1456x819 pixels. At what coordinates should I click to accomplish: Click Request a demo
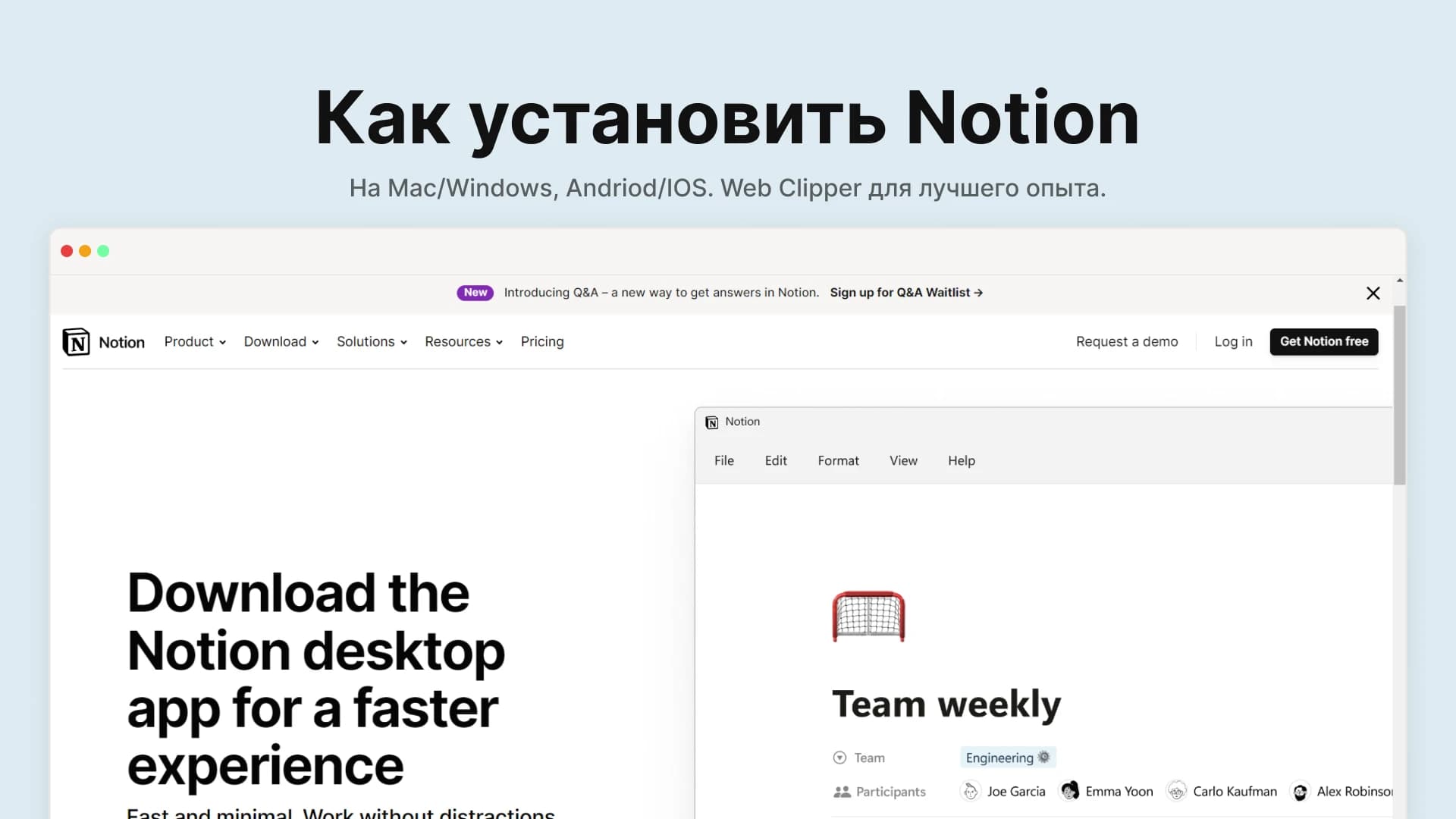(x=1127, y=342)
